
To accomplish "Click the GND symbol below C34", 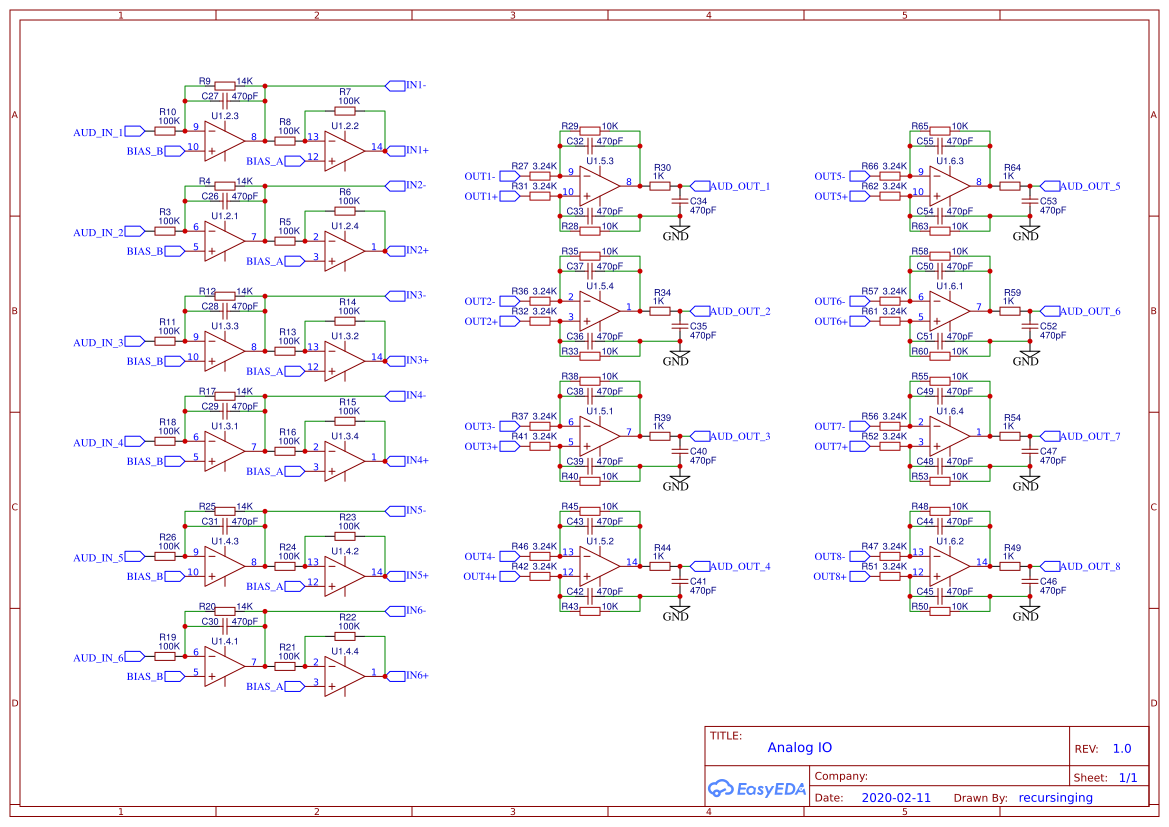I will [679, 229].
